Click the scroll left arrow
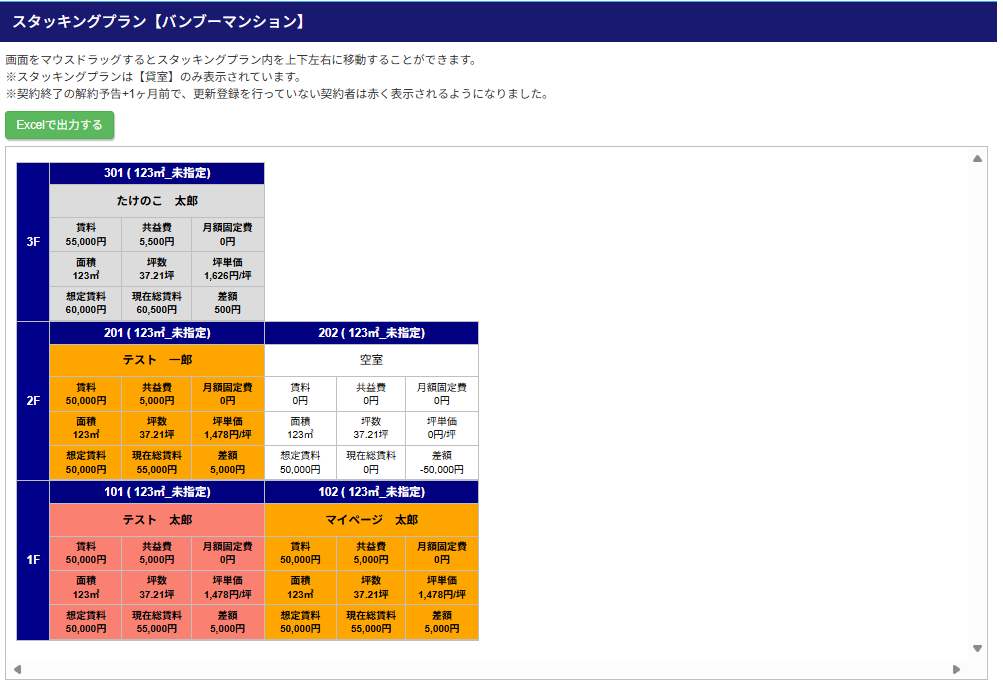The width and height of the screenshot is (1003, 689). click(17, 669)
